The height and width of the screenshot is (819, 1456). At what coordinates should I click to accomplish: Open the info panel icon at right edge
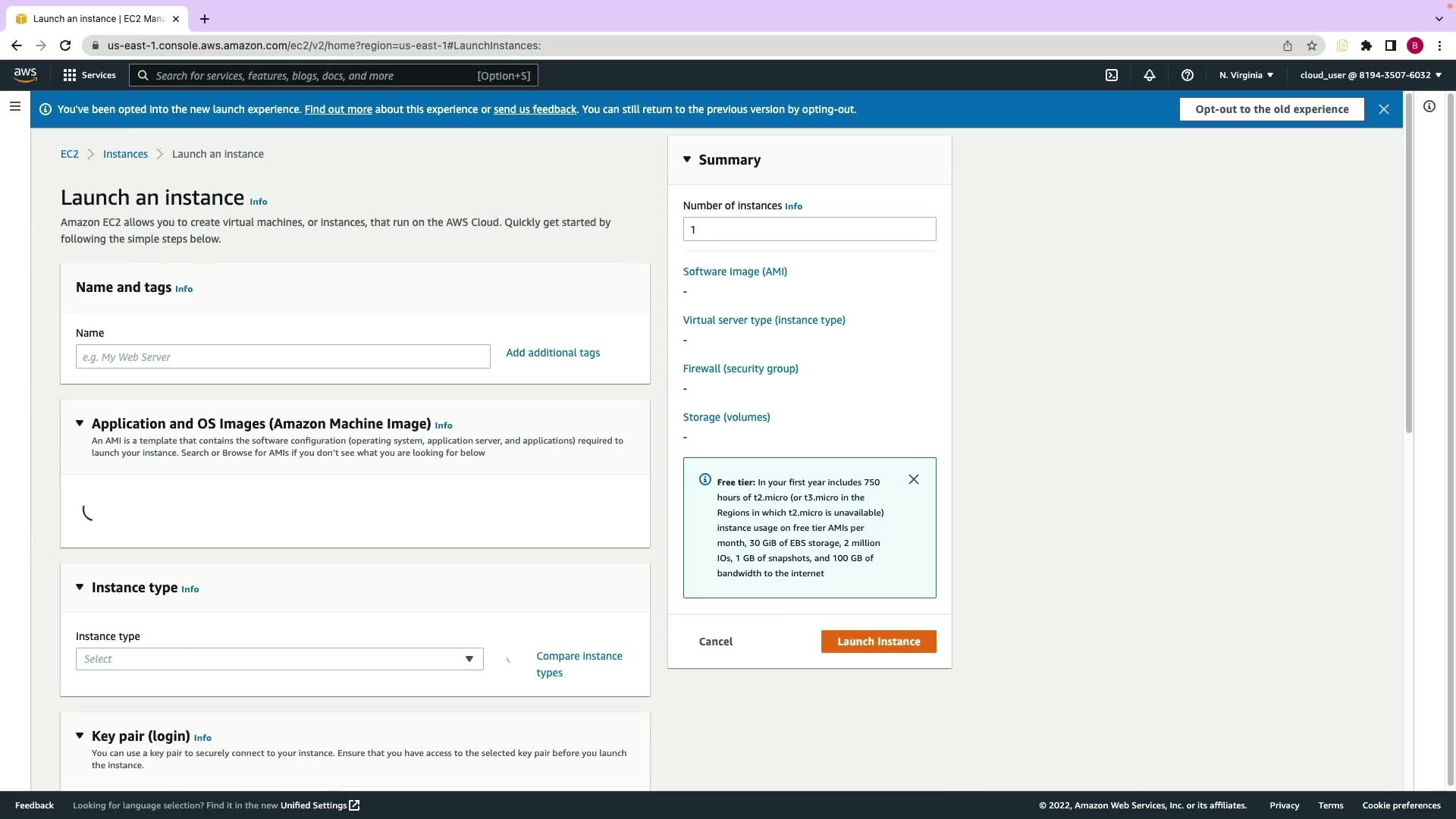point(1429,106)
